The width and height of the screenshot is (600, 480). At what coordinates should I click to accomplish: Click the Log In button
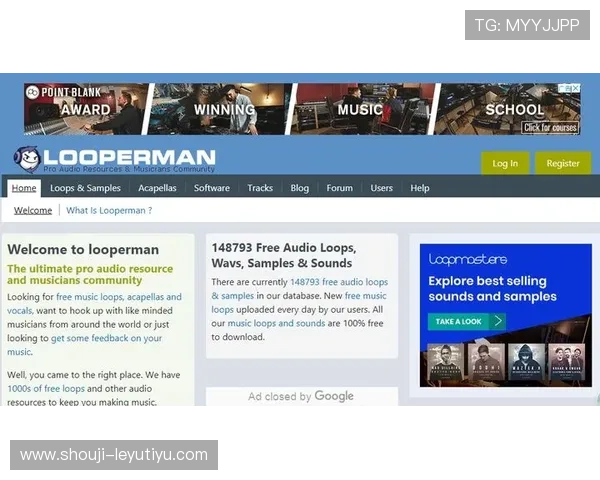[505, 163]
